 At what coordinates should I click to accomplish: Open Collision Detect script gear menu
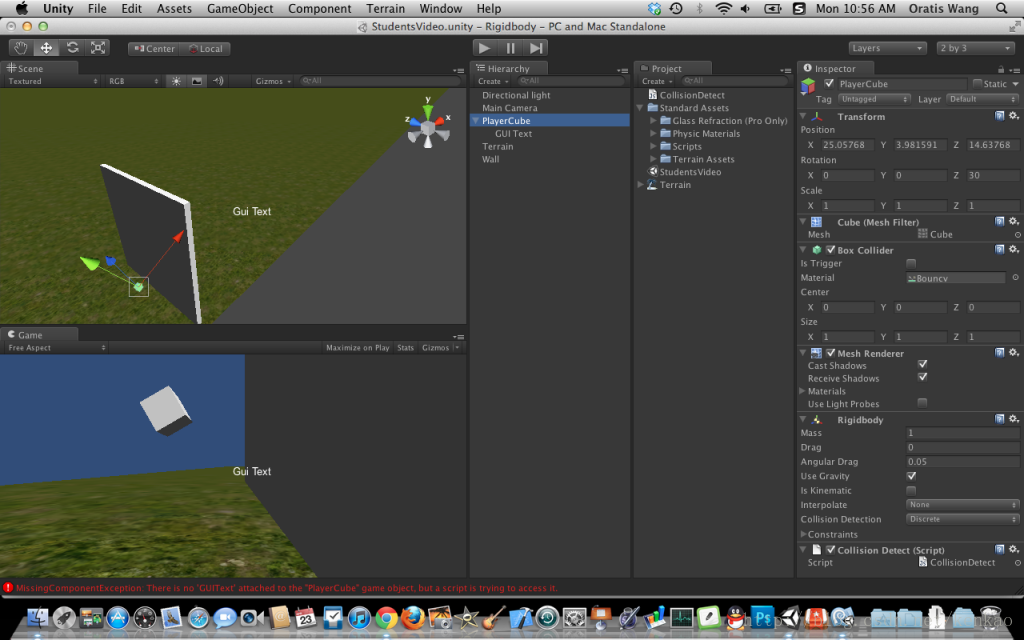(1014, 550)
